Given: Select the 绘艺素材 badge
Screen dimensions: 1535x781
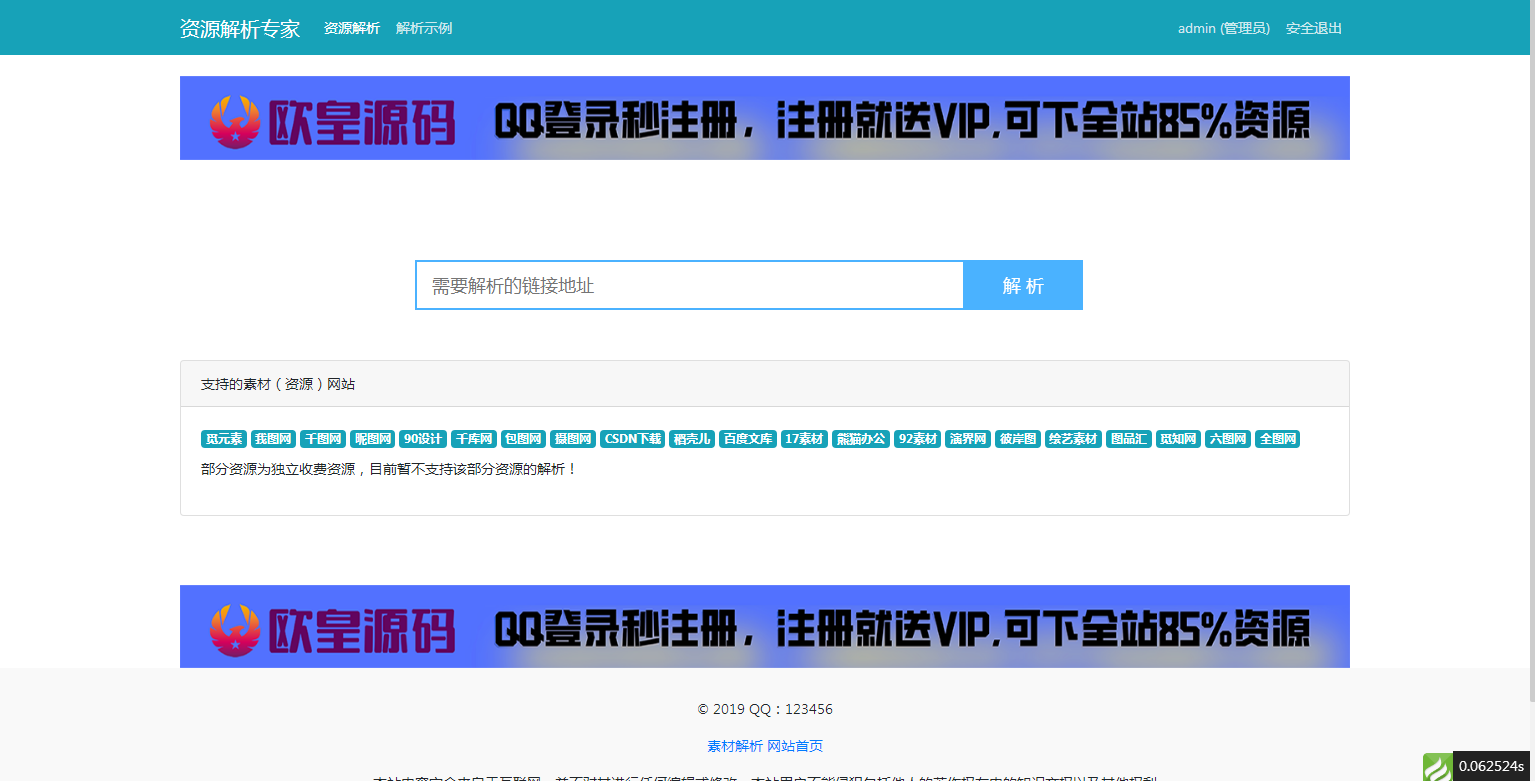Looking at the screenshot, I should point(1074,438).
